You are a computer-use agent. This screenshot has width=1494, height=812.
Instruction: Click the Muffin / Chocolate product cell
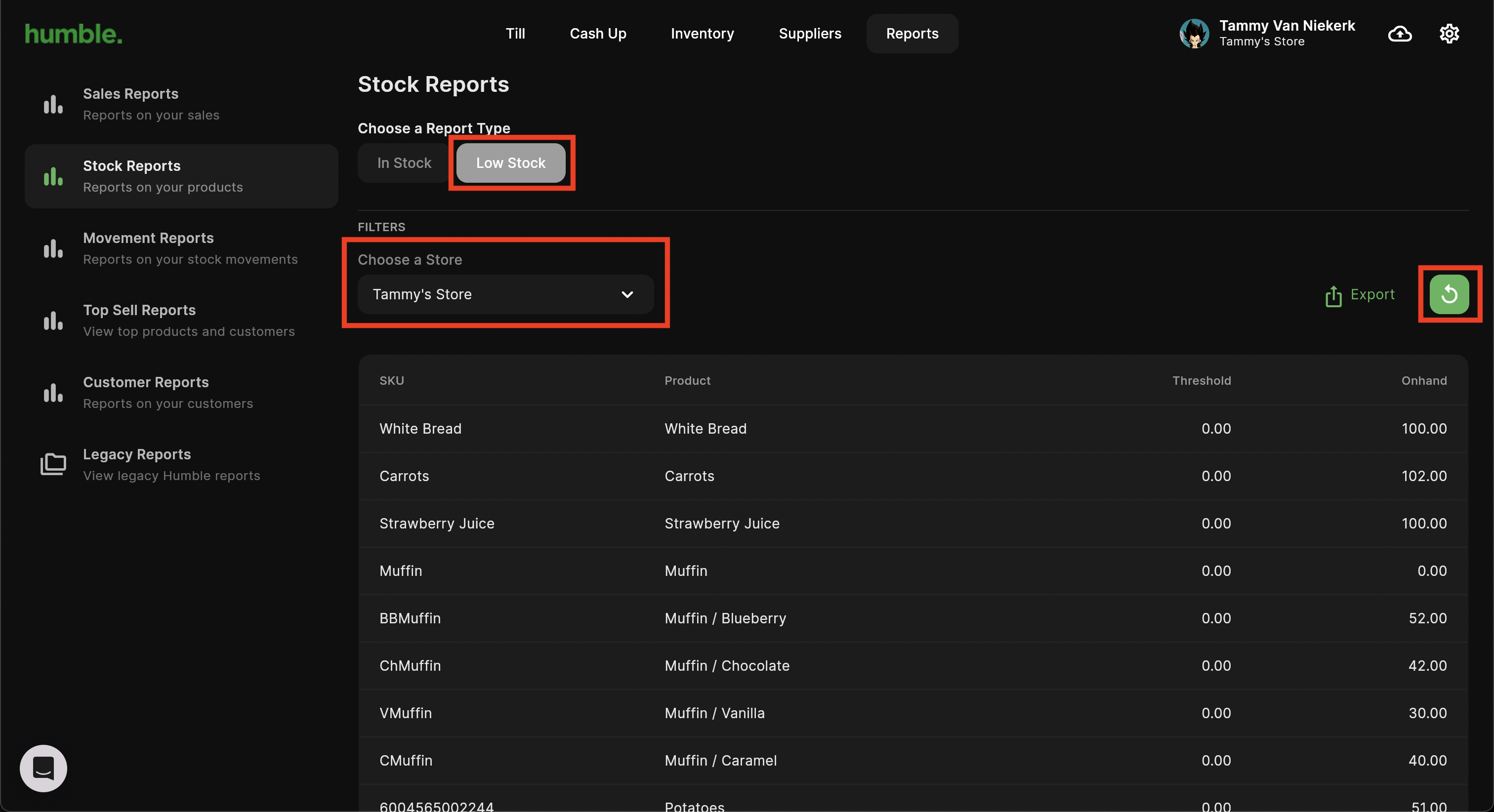pos(727,666)
